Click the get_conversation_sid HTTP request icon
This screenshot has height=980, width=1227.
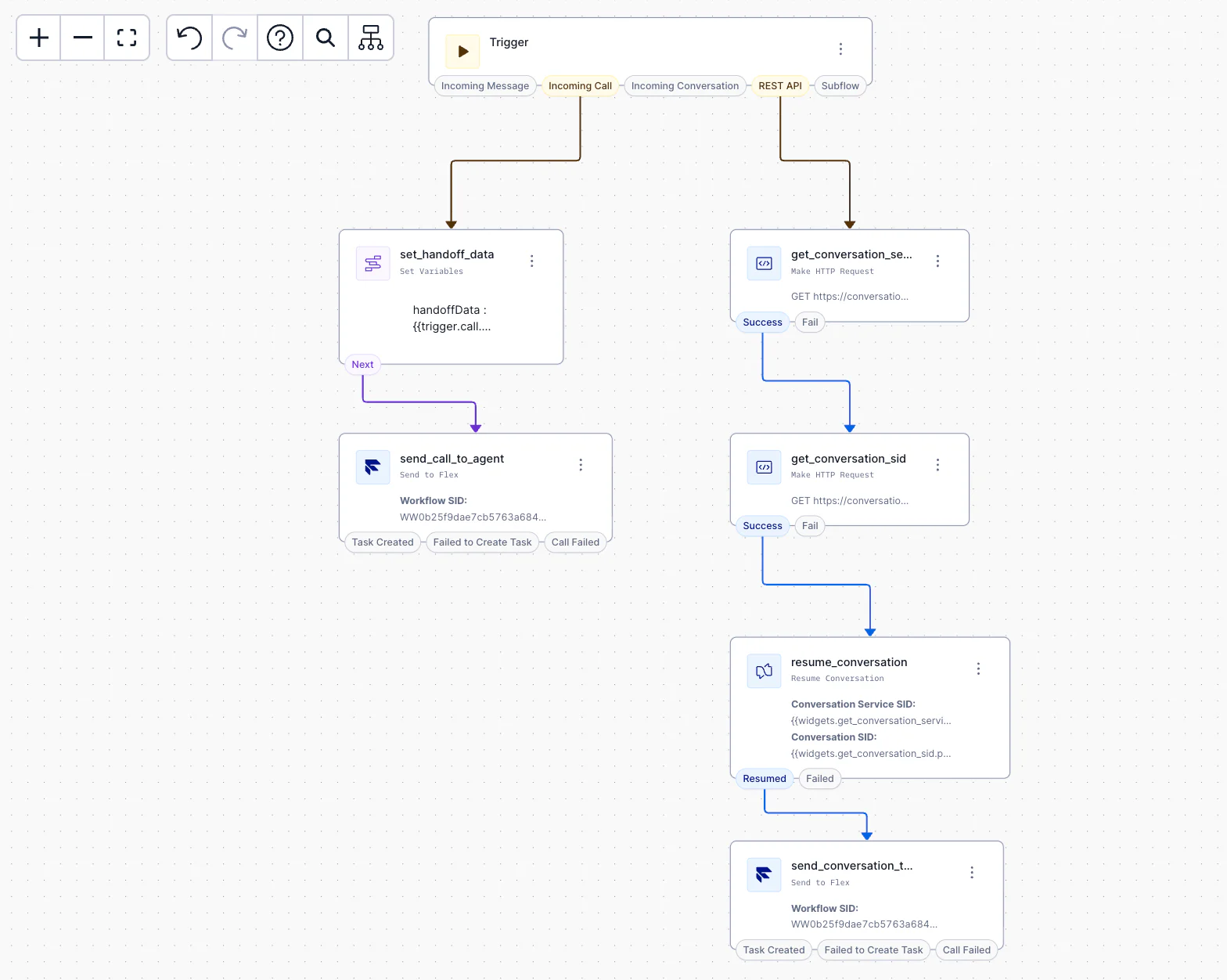(765, 467)
